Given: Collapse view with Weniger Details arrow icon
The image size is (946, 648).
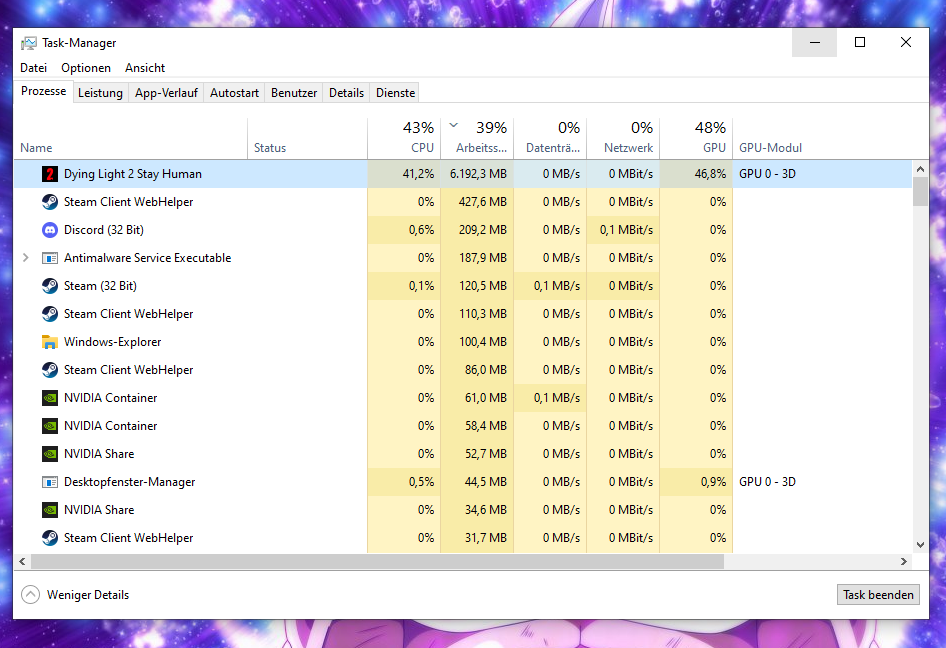Looking at the screenshot, I should [30, 595].
